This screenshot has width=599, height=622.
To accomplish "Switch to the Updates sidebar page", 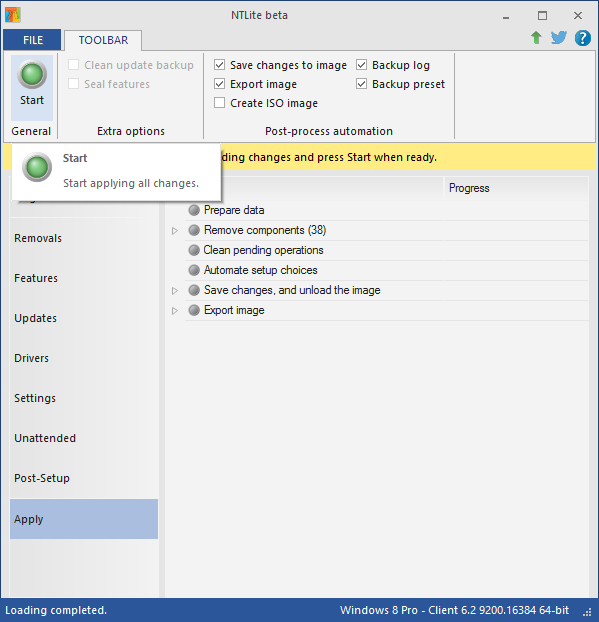I will pos(84,318).
